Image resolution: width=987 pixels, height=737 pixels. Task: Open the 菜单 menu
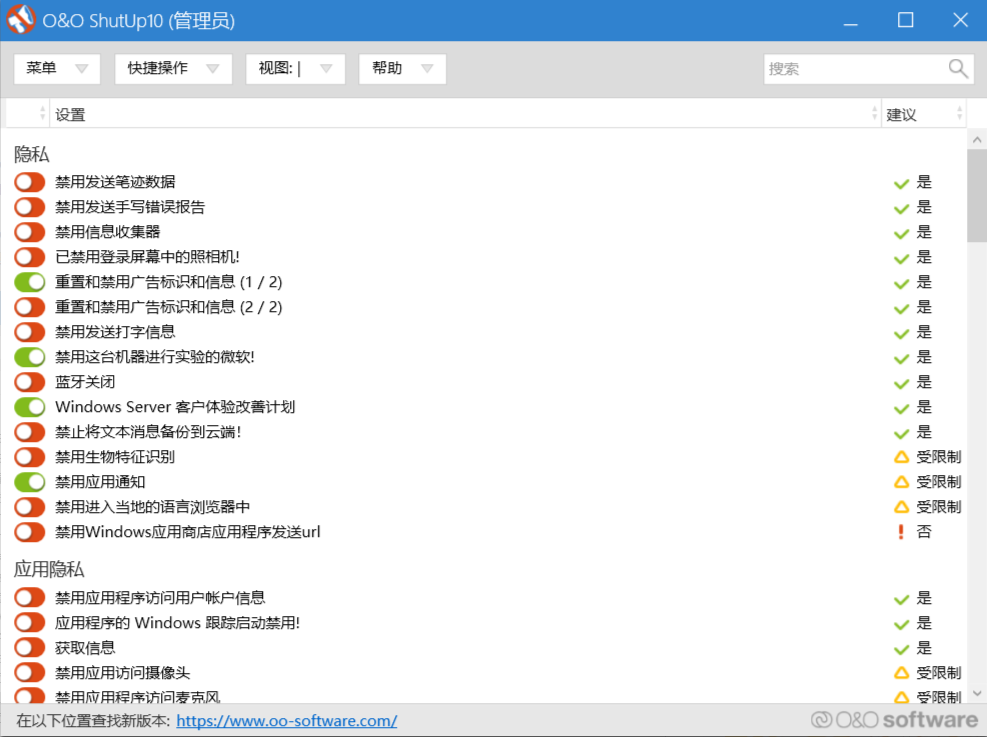57,69
